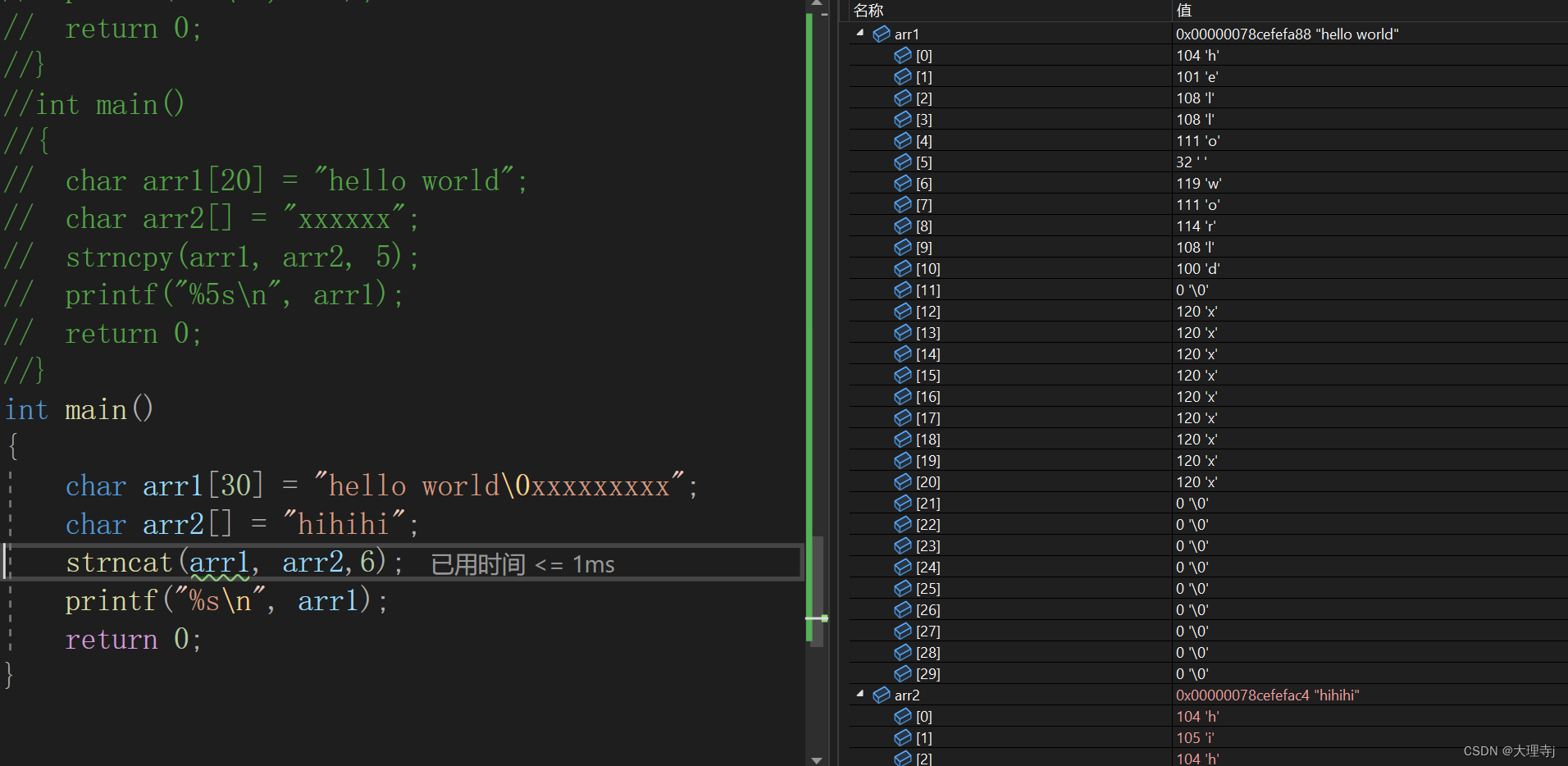
Task: Click arr1 element [2] cube icon
Action: click(x=903, y=98)
